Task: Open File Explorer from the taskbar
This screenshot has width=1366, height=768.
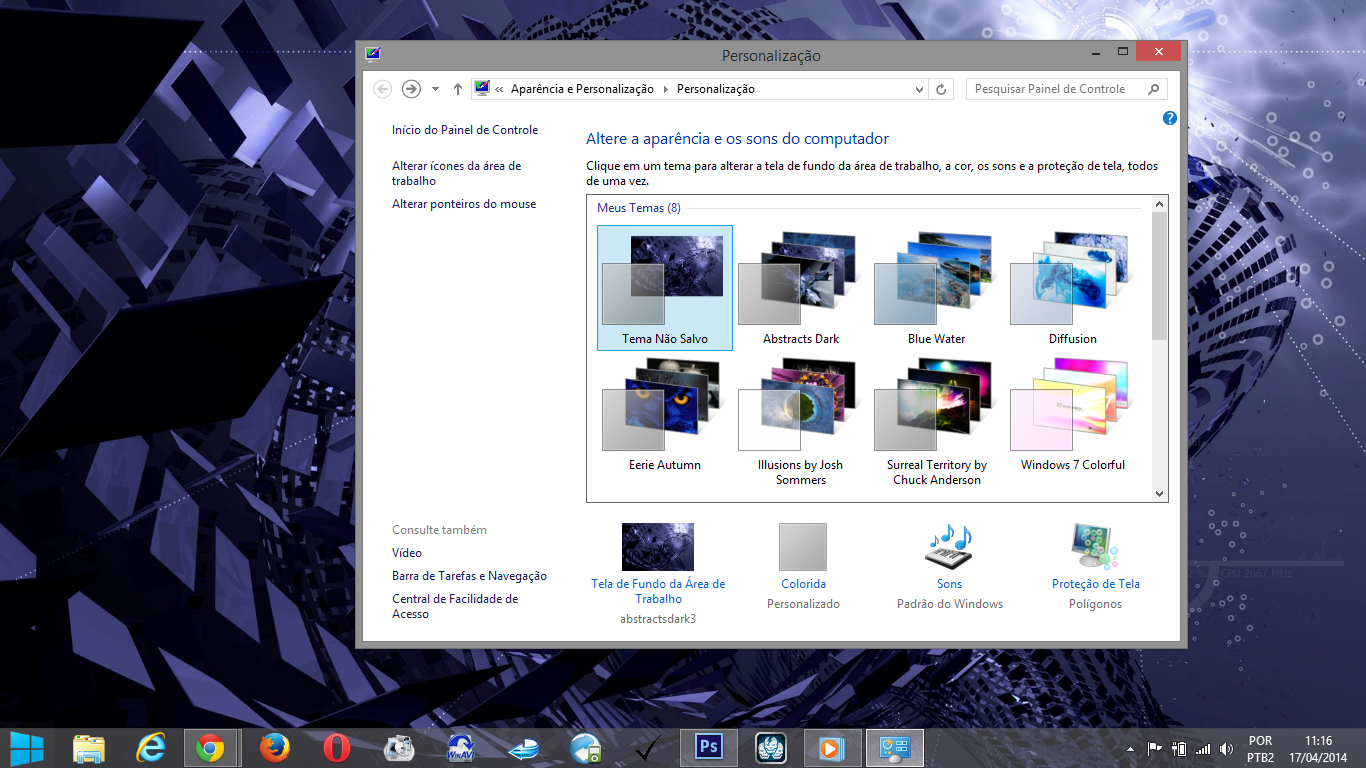Action: coord(89,747)
